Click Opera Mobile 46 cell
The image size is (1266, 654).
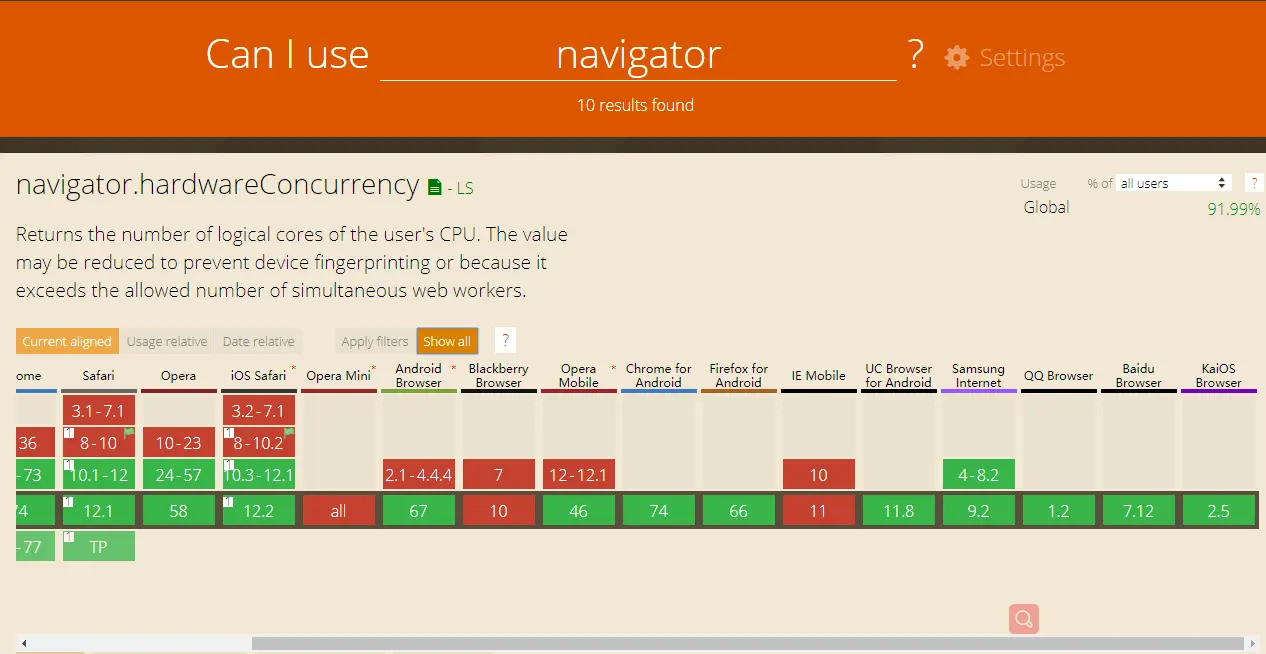(579, 511)
